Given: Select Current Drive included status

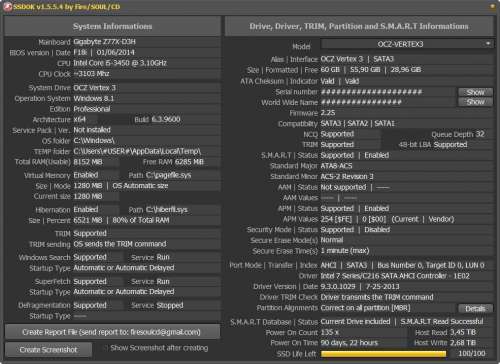Looking at the screenshot, I should pyautogui.click(x=355, y=322).
